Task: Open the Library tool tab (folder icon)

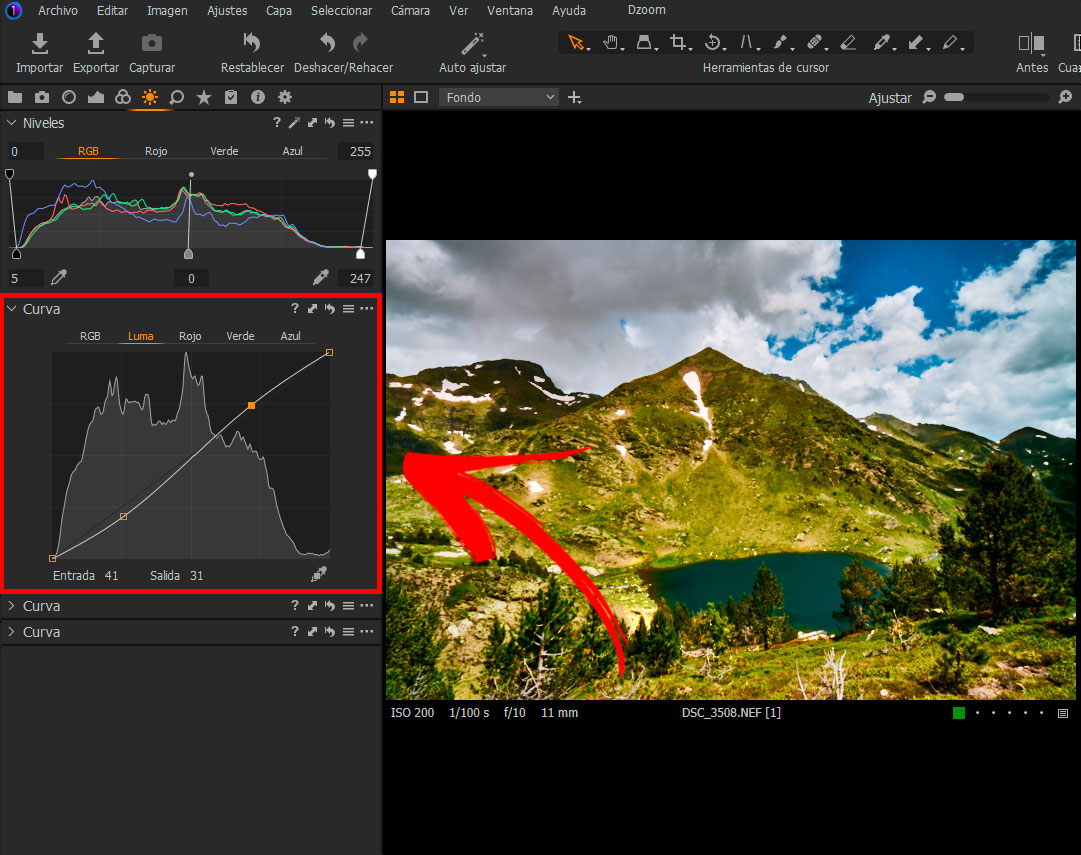Action: [x=15, y=97]
